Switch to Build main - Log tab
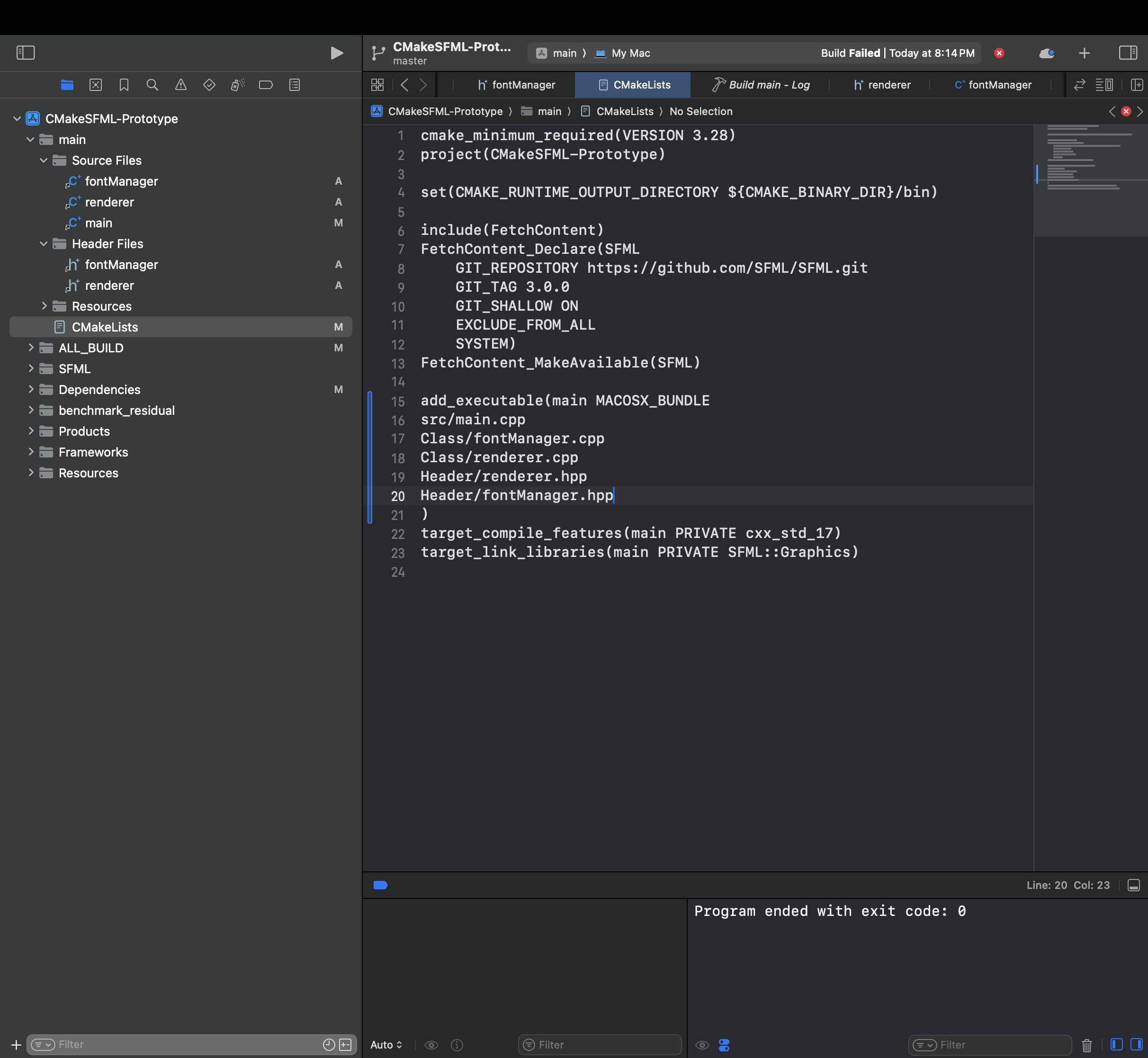1148x1058 pixels. [761, 85]
